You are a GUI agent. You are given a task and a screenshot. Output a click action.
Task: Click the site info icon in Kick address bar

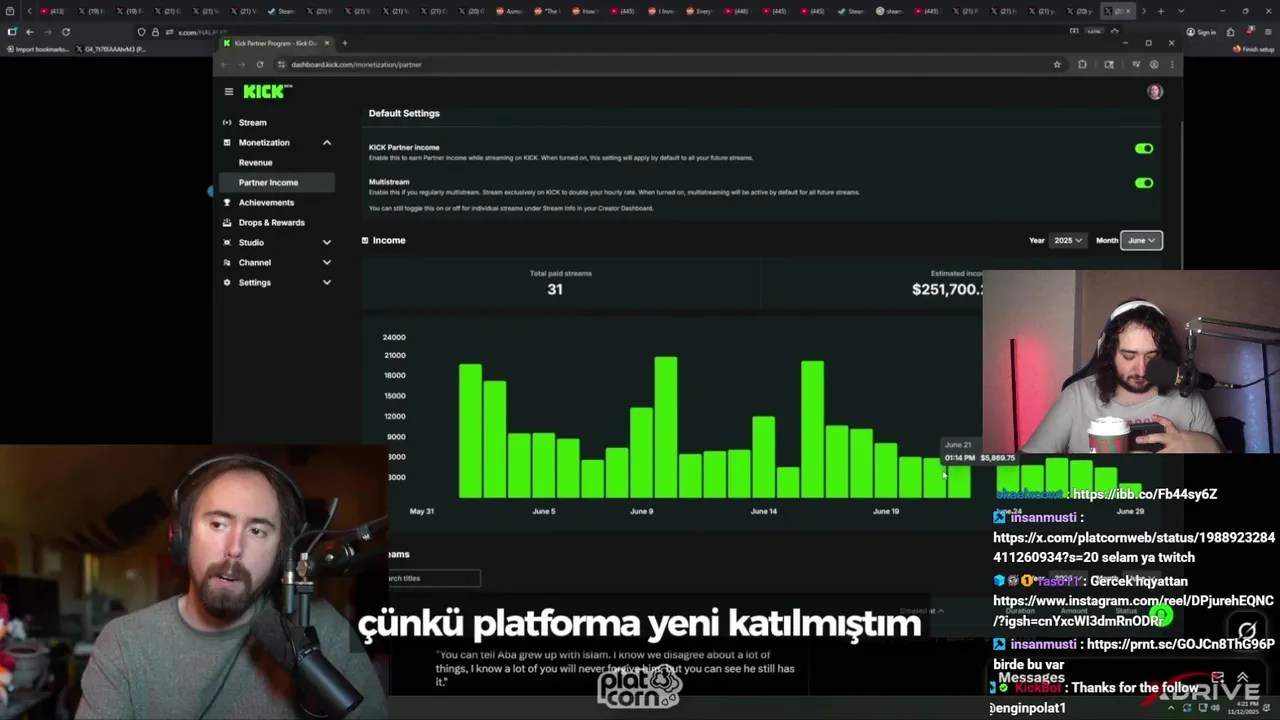pos(282,65)
